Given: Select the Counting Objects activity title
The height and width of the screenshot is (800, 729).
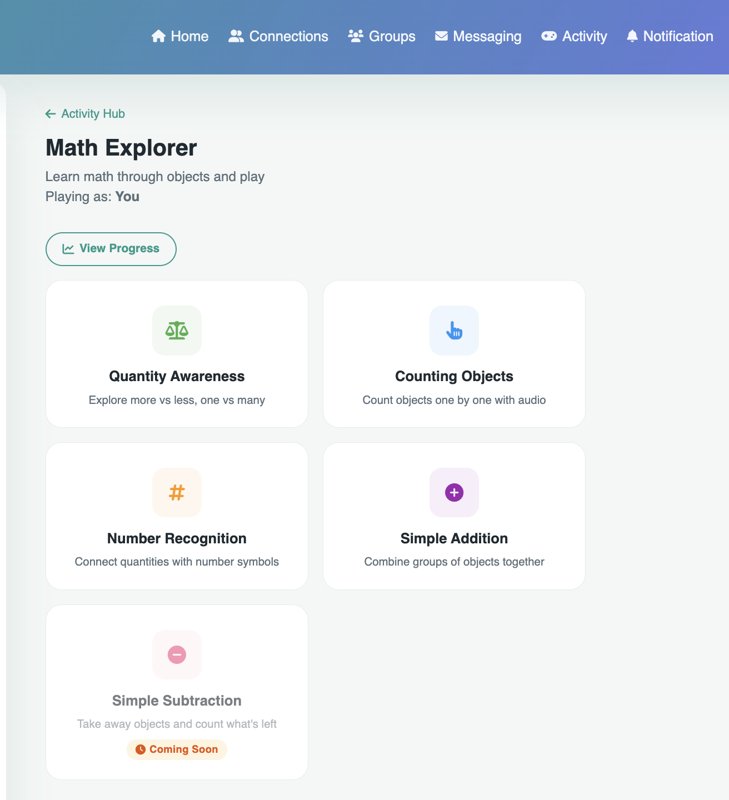Looking at the screenshot, I should click(454, 376).
